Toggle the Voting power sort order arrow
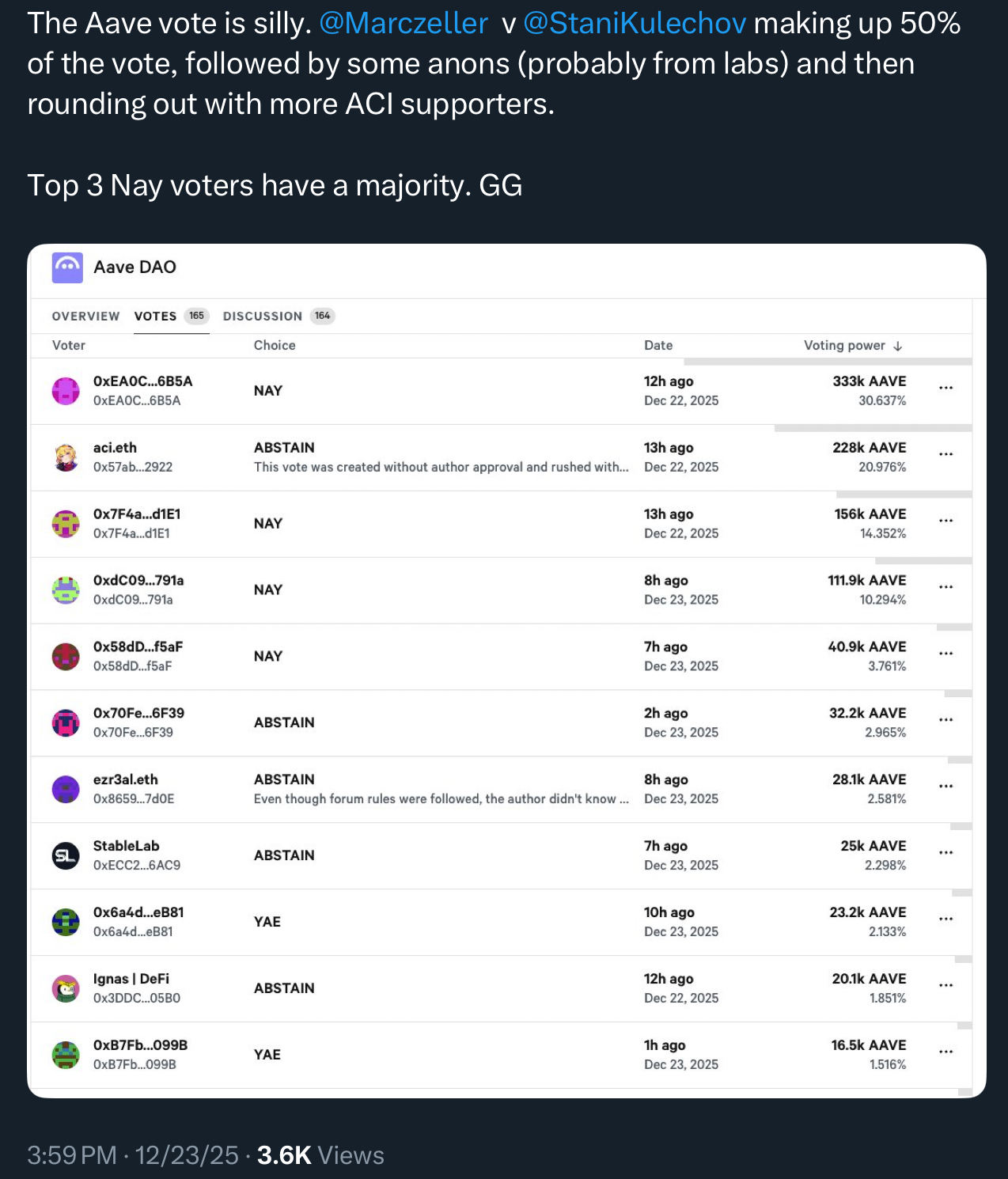Image resolution: width=1008 pixels, height=1179 pixels. (x=896, y=346)
